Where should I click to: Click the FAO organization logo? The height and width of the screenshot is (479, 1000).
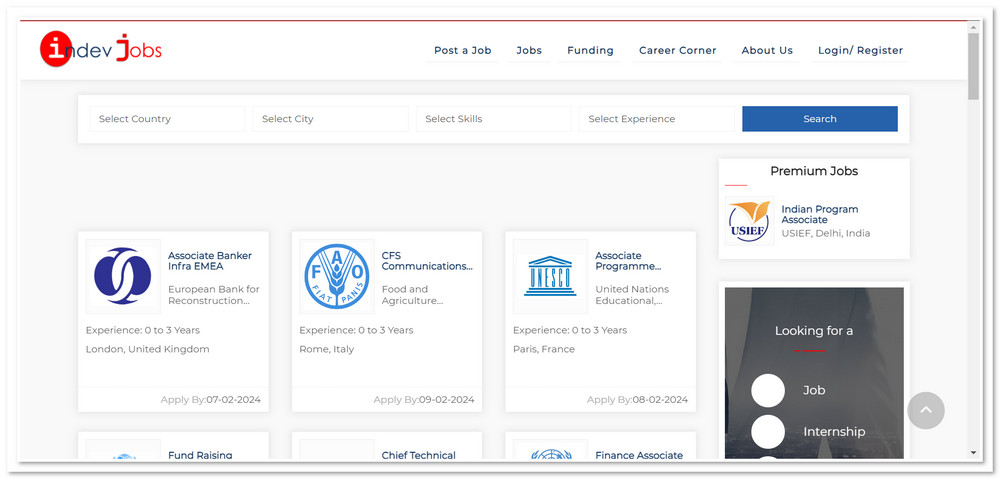[x=336, y=276]
